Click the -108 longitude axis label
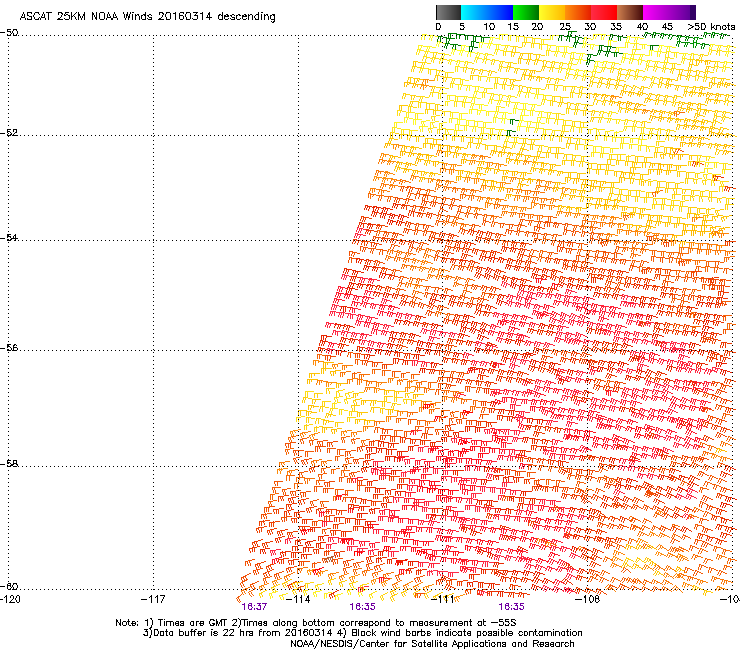 click(x=588, y=599)
